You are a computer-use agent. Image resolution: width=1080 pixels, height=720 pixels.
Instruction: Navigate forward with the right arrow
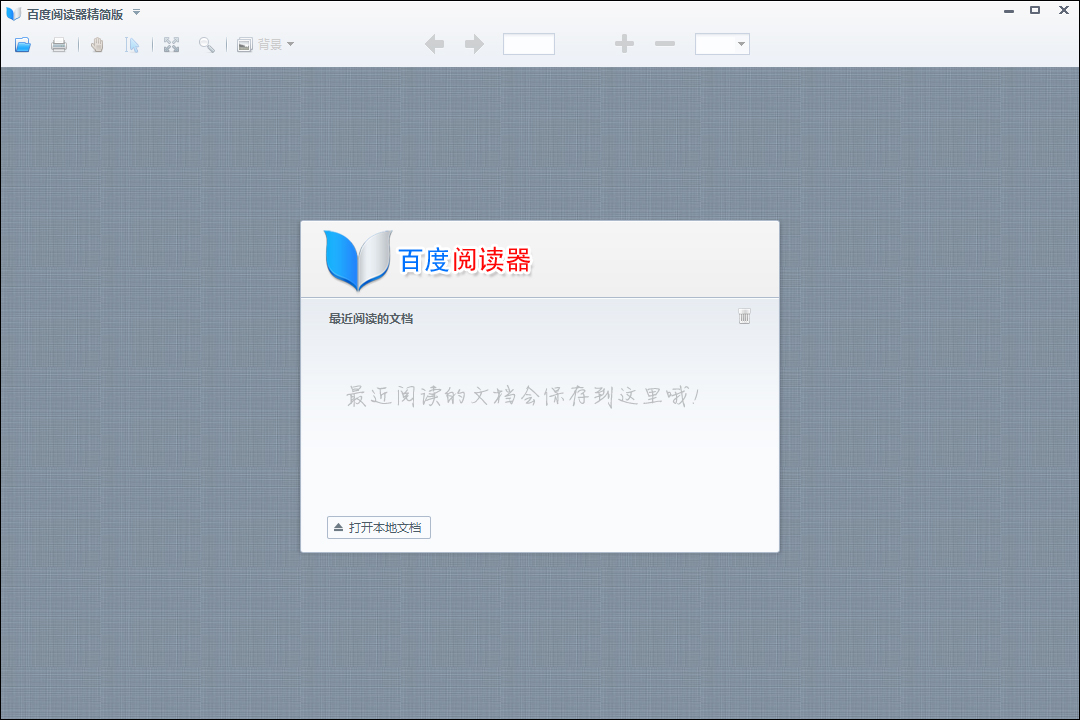473,43
